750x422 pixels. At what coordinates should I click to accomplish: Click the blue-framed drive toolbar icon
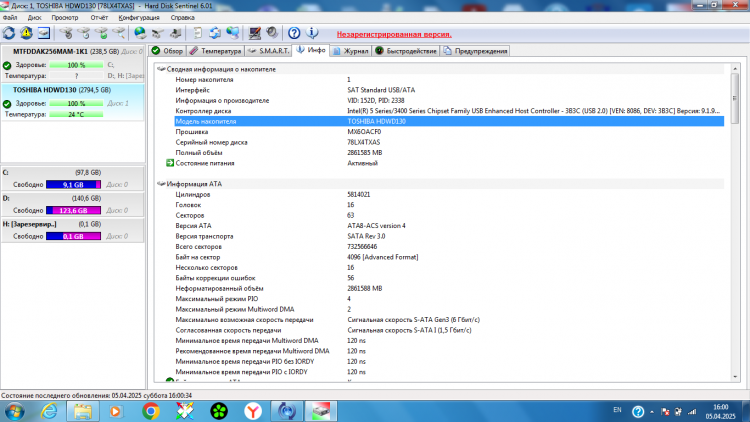point(44,33)
